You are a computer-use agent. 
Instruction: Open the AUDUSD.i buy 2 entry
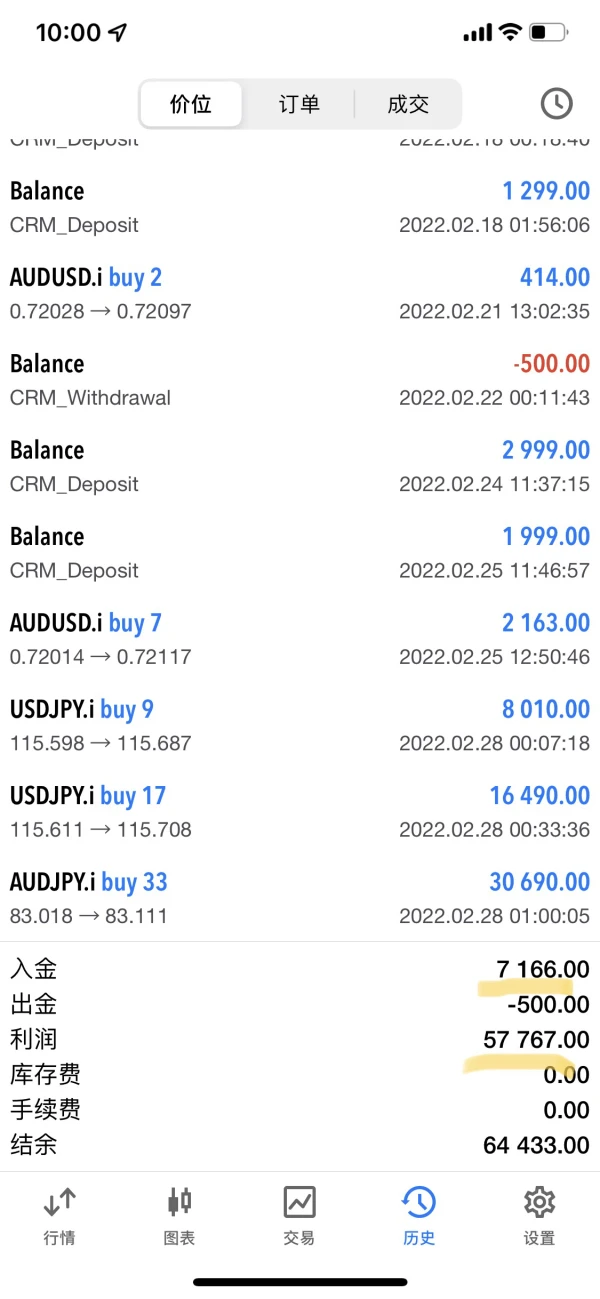[x=300, y=292]
